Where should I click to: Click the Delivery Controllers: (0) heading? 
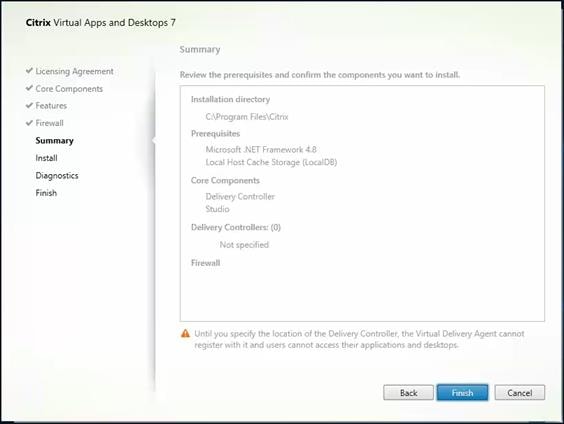(236, 227)
